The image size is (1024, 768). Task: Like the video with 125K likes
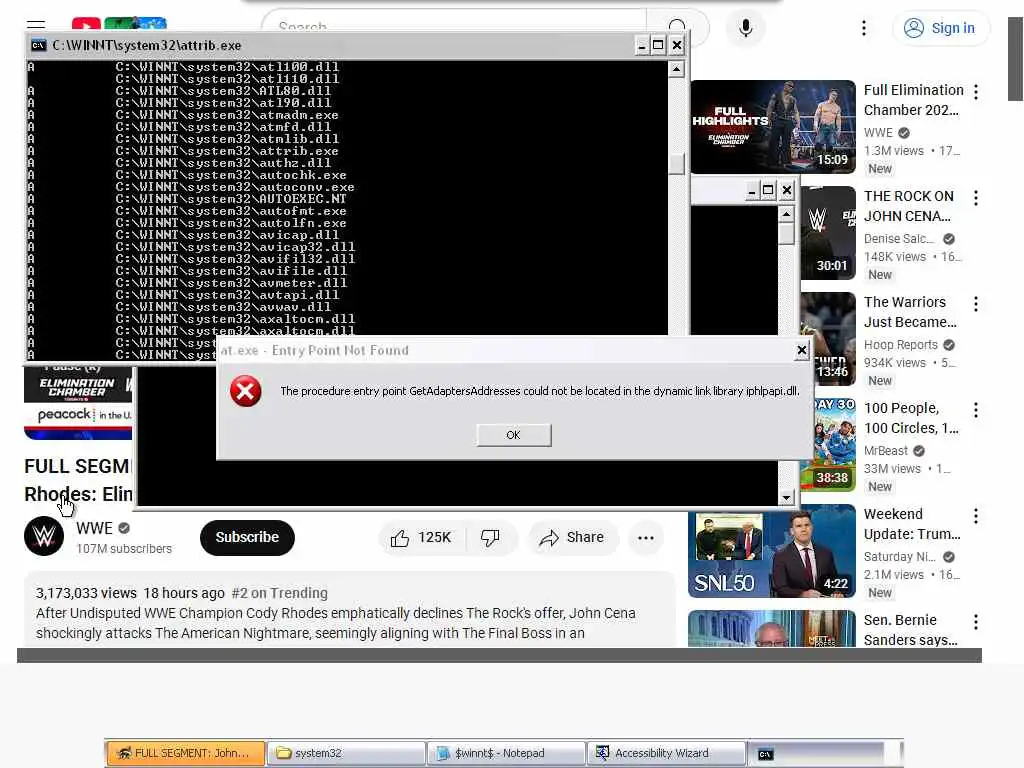click(422, 537)
